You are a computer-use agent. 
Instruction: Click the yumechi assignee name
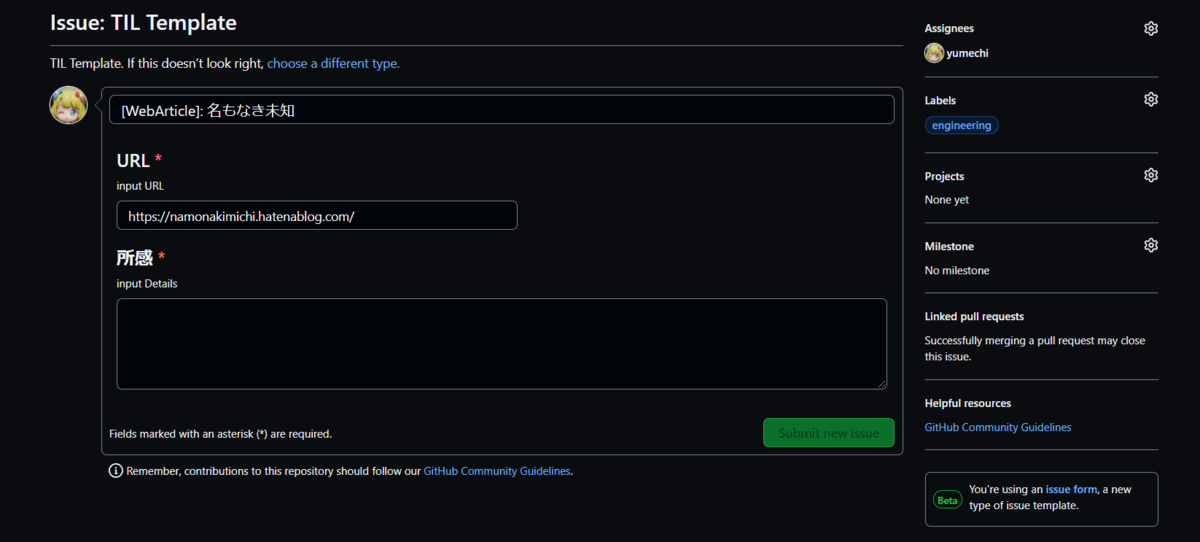969,54
